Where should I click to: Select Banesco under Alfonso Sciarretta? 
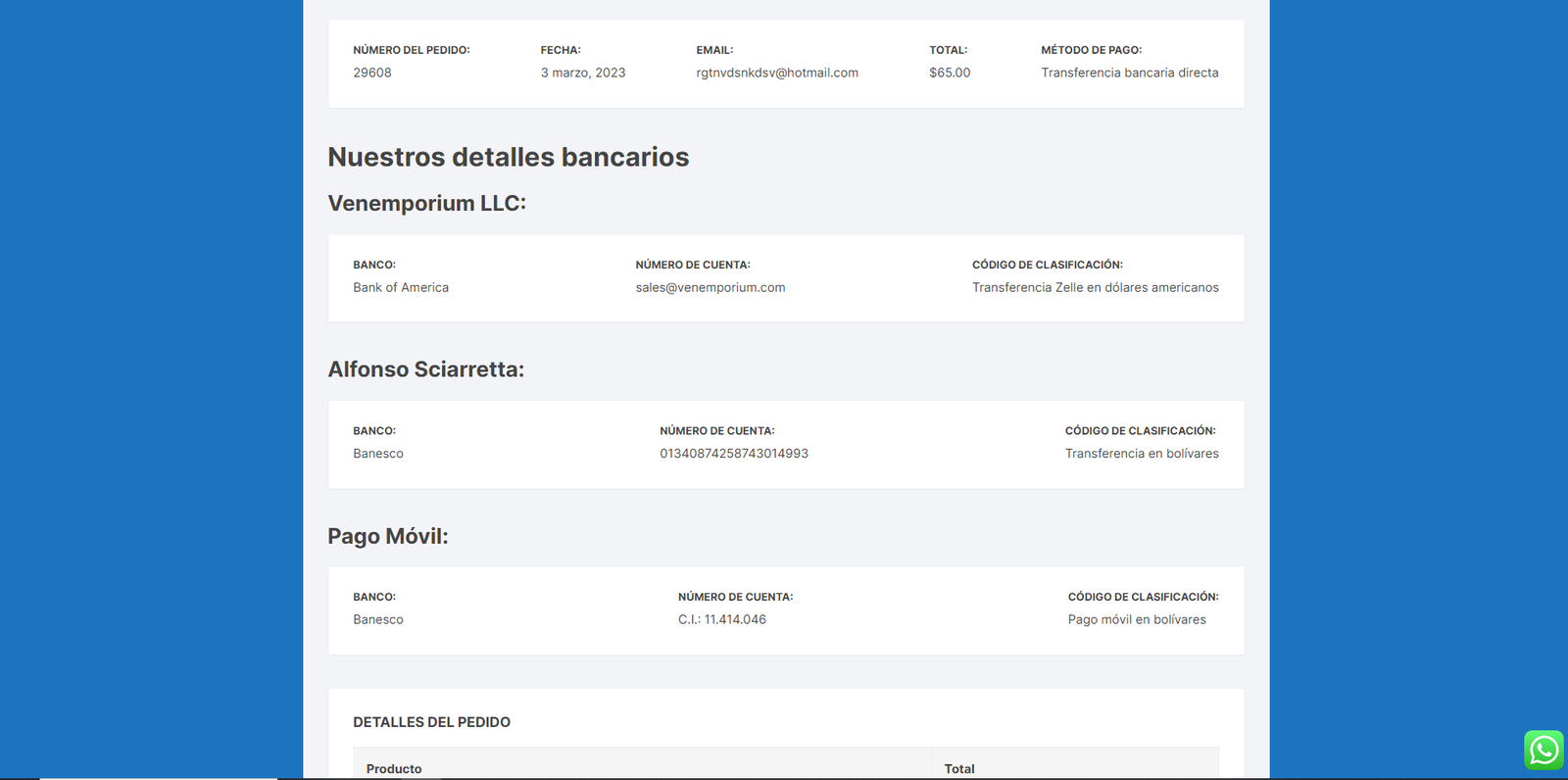click(378, 454)
